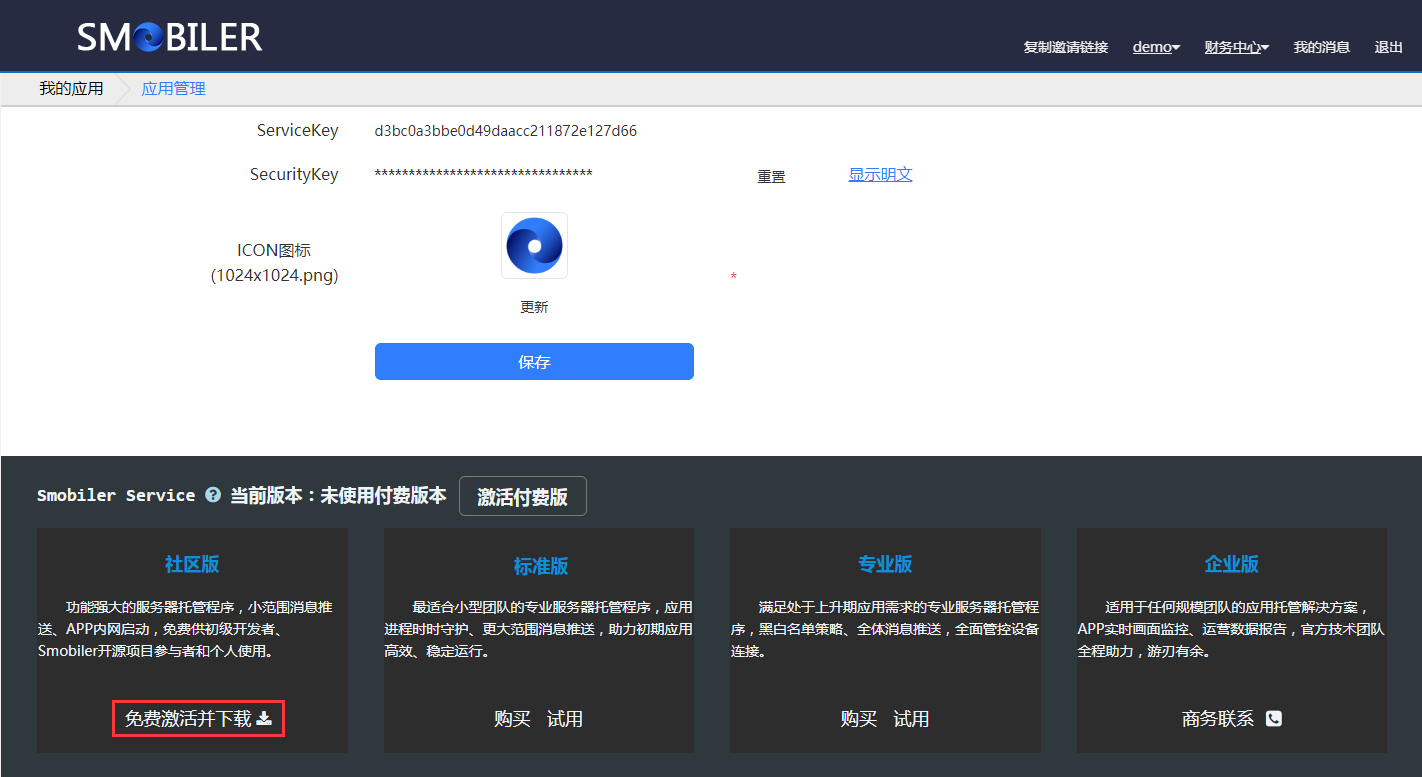Viewport: 1422px width, 777px height.
Task: Click 购买 under 专业版
Action: 859,719
